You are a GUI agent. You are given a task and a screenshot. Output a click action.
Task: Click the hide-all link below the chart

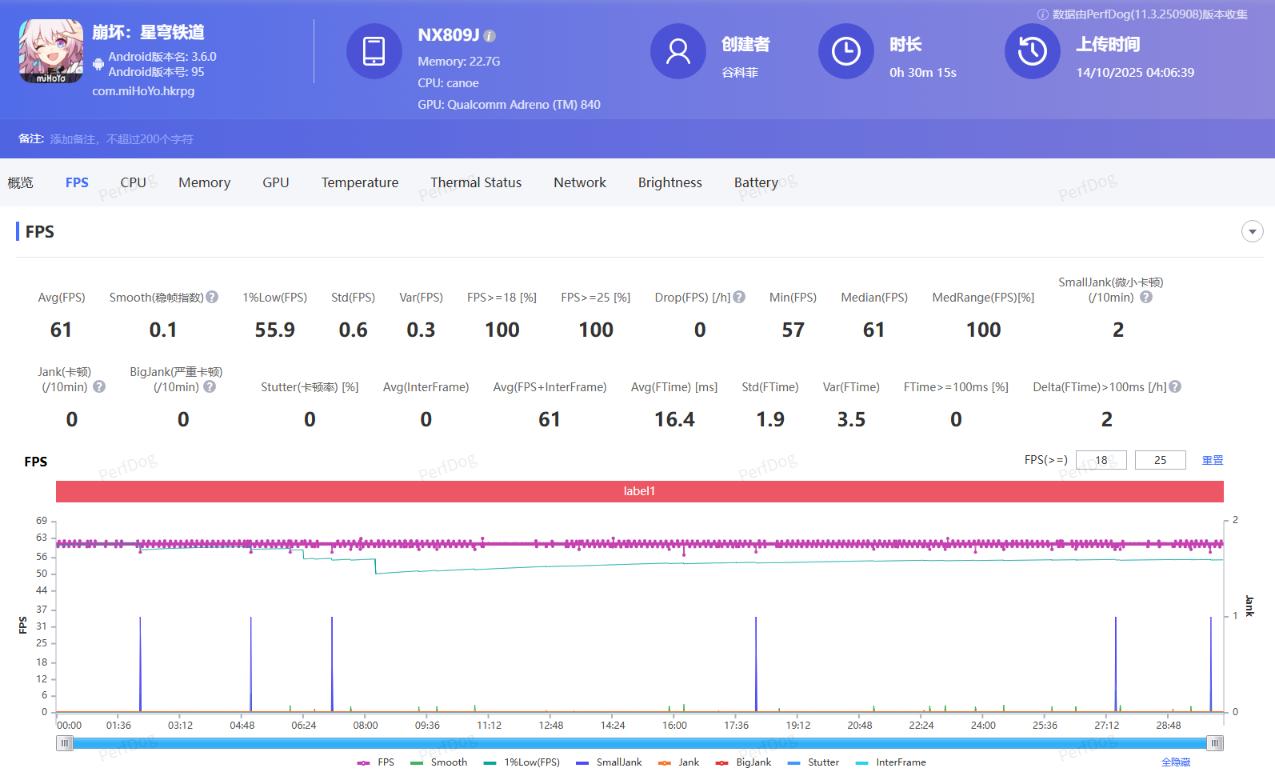1175,762
